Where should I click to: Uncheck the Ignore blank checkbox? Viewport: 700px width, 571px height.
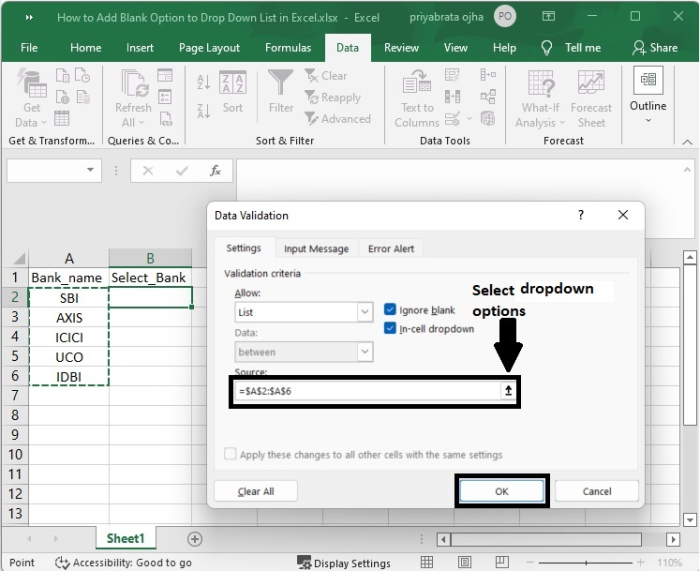click(x=390, y=310)
